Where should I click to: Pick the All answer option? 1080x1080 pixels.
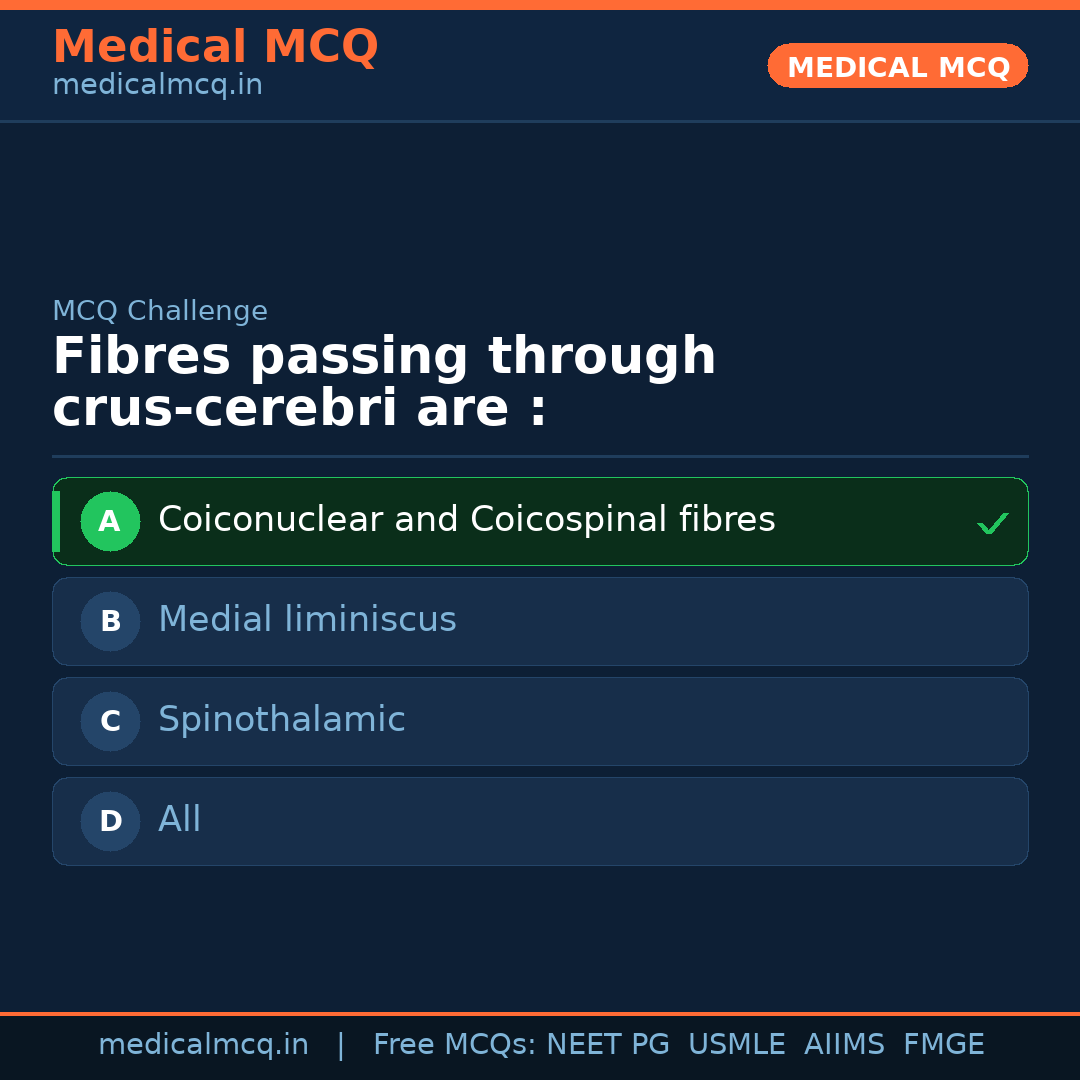(180, 820)
